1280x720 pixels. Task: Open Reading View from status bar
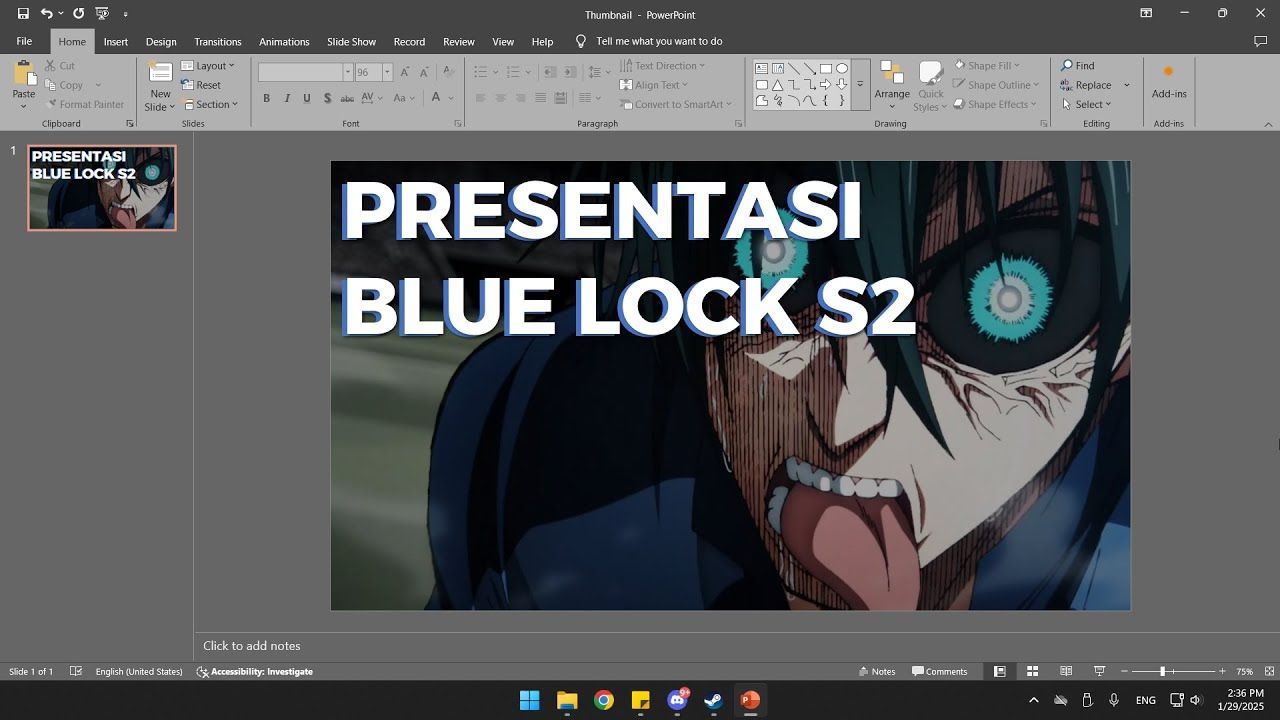click(1066, 671)
